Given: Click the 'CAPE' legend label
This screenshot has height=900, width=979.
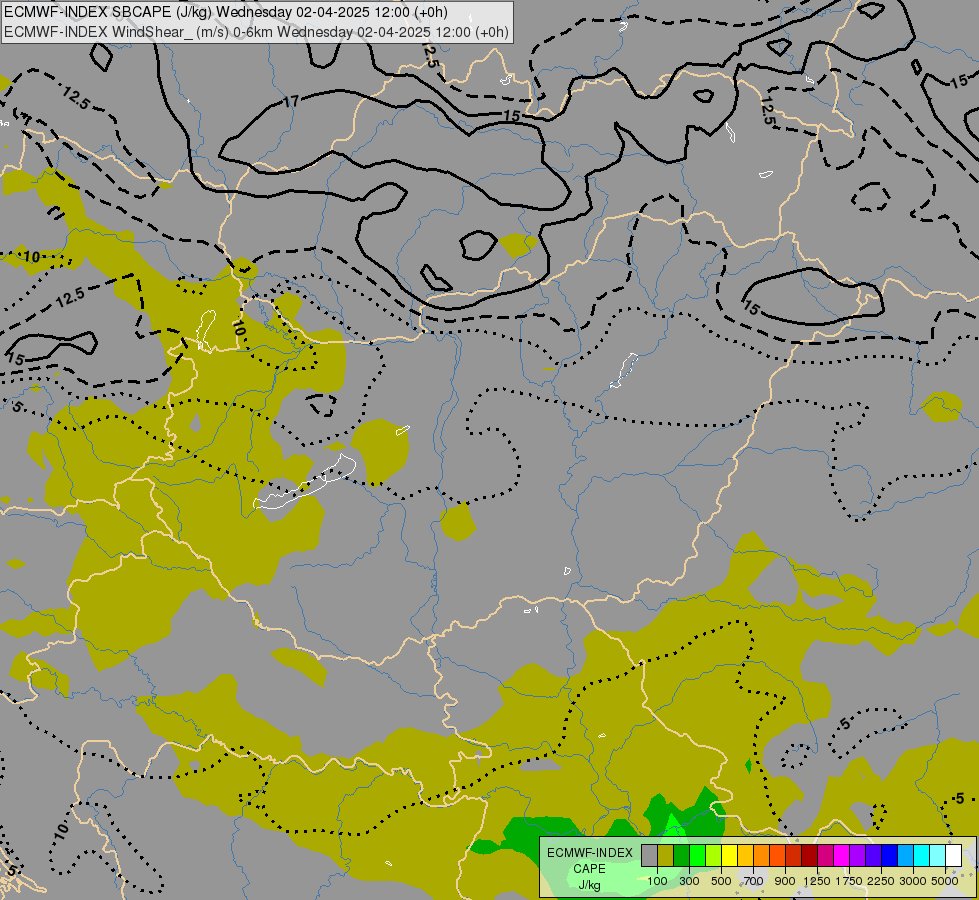Looking at the screenshot, I should 589,869.
